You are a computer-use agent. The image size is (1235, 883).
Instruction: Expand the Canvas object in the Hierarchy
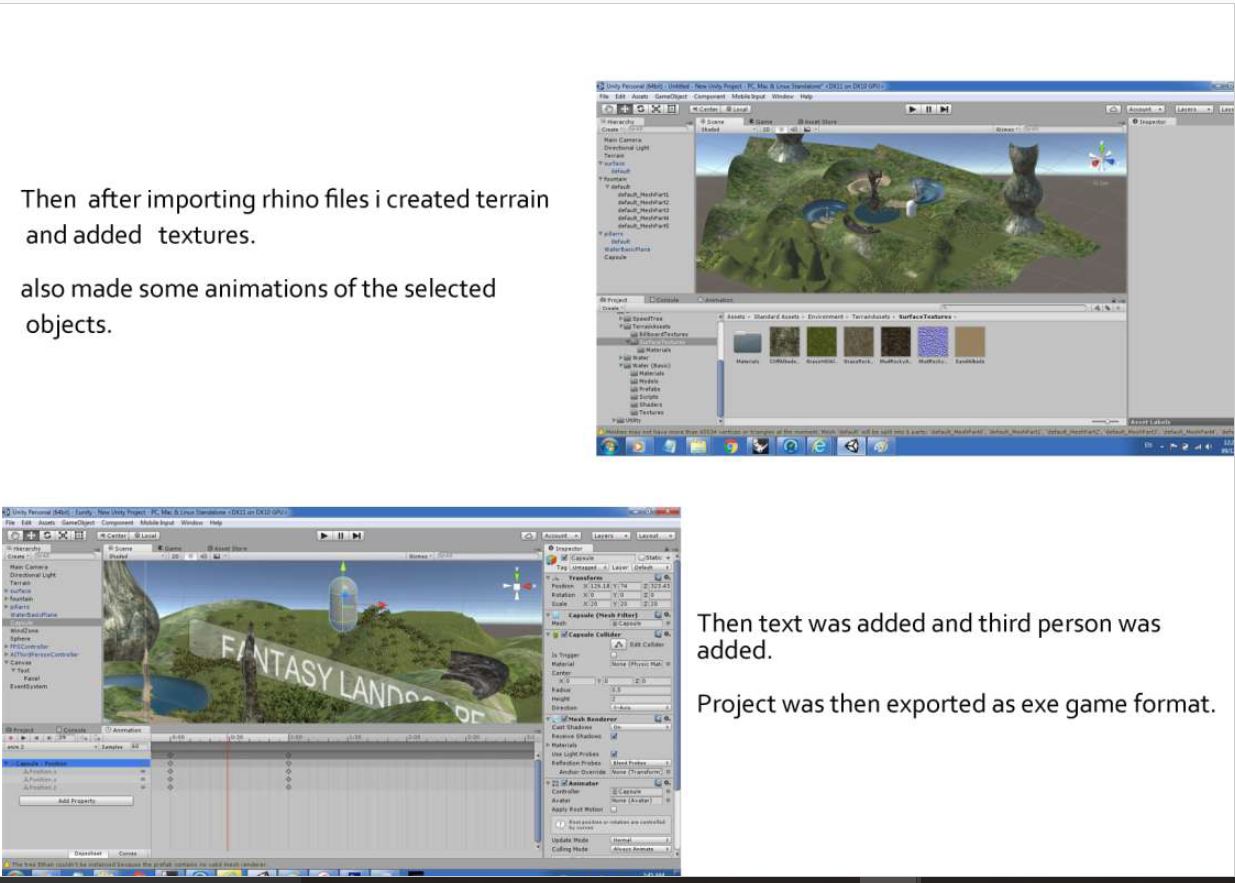tap(6, 662)
